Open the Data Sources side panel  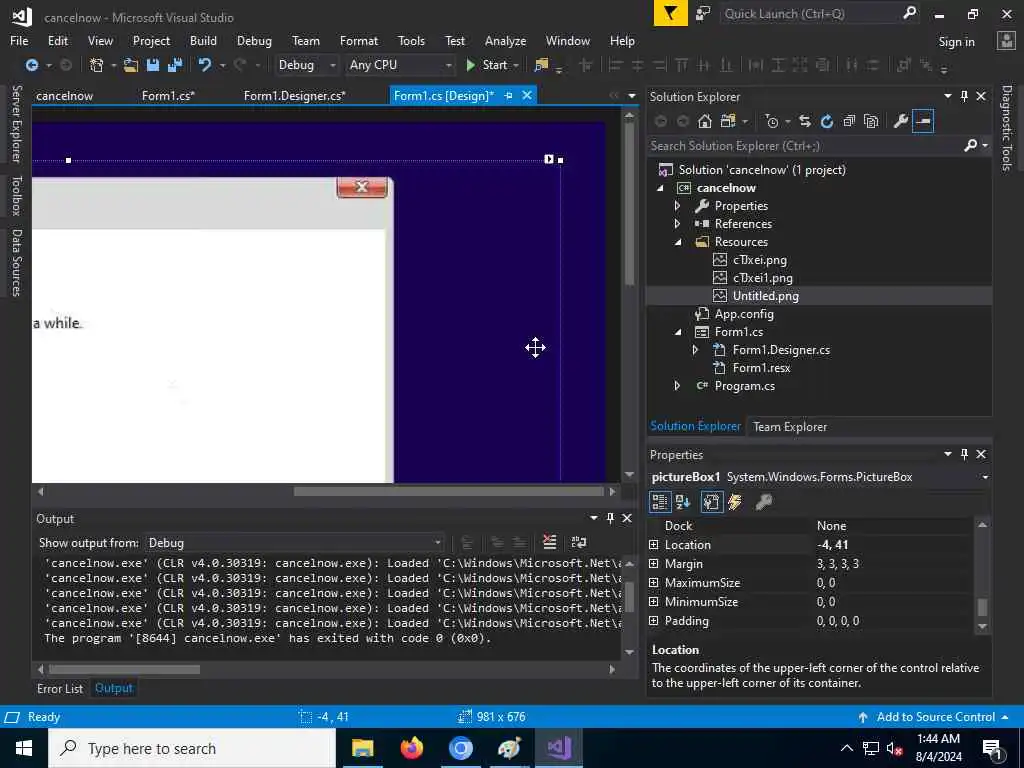(x=16, y=263)
